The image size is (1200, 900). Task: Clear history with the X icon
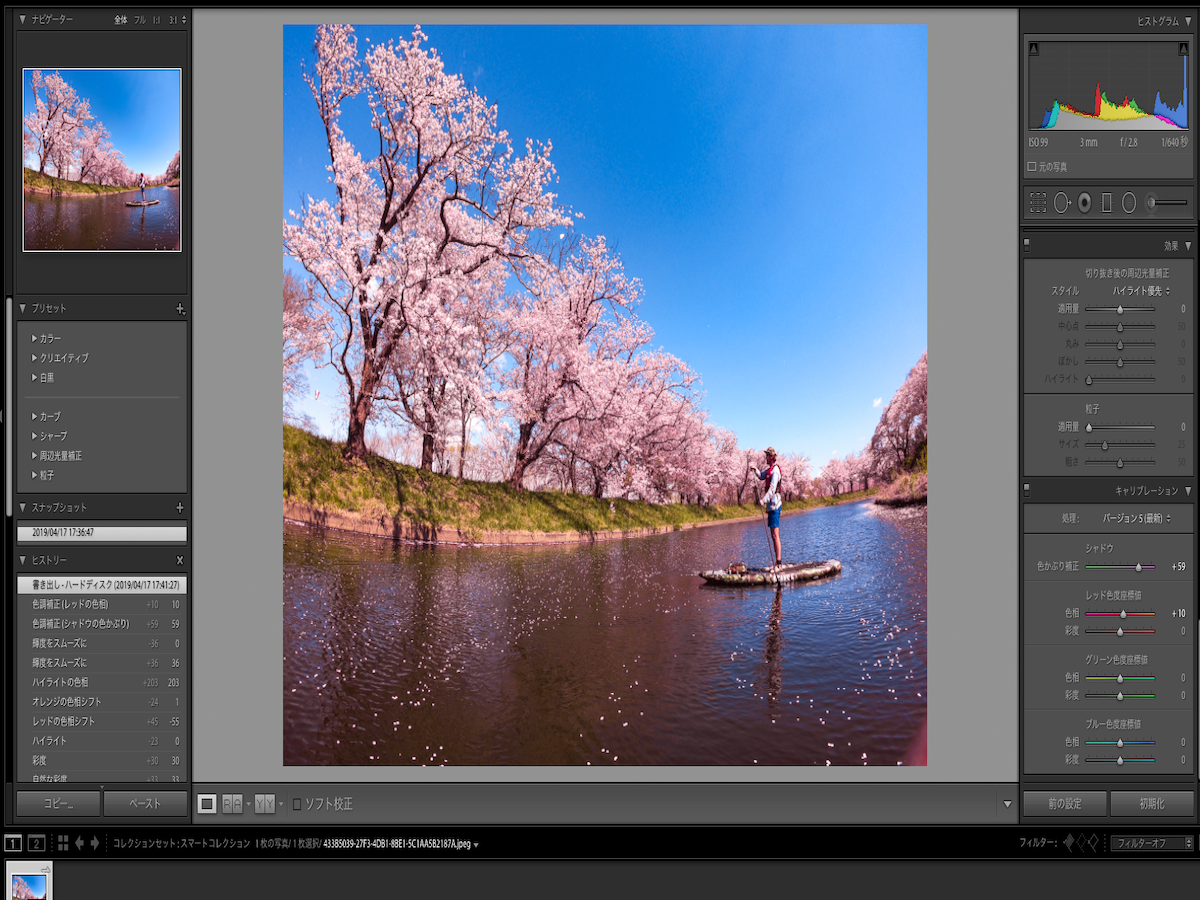pos(180,561)
